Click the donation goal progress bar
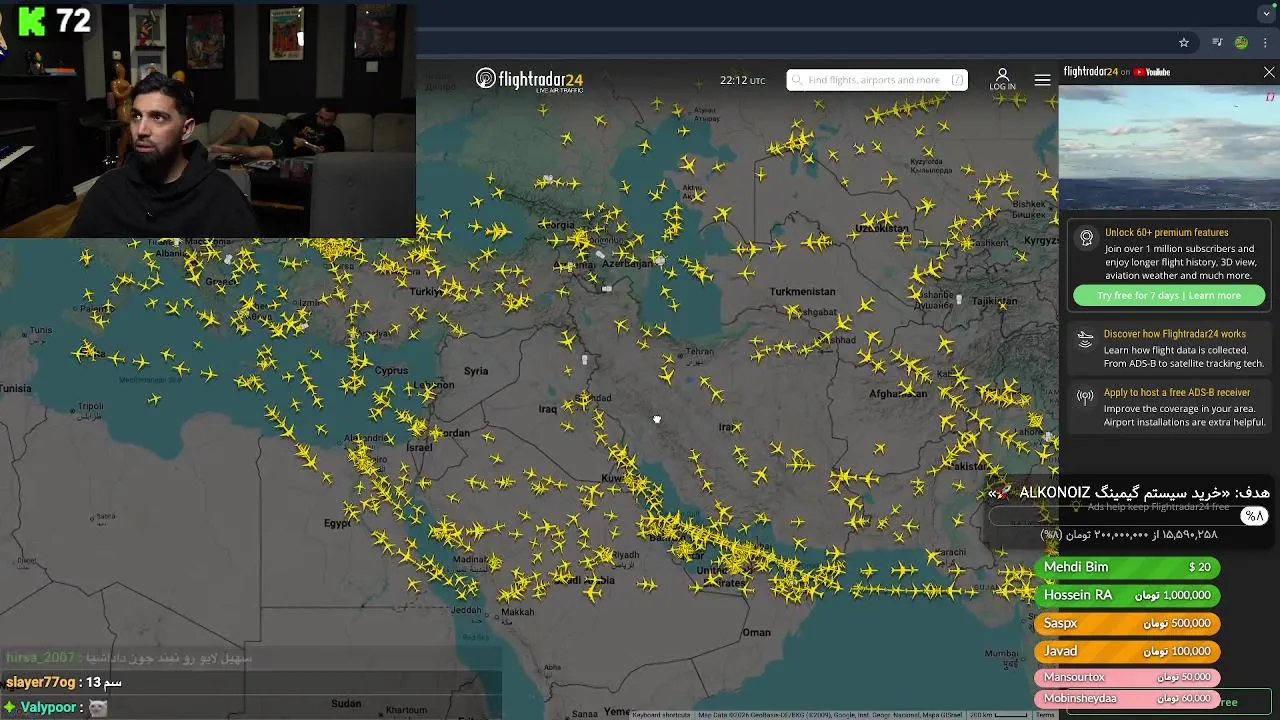1280x720 pixels. coord(1127,516)
